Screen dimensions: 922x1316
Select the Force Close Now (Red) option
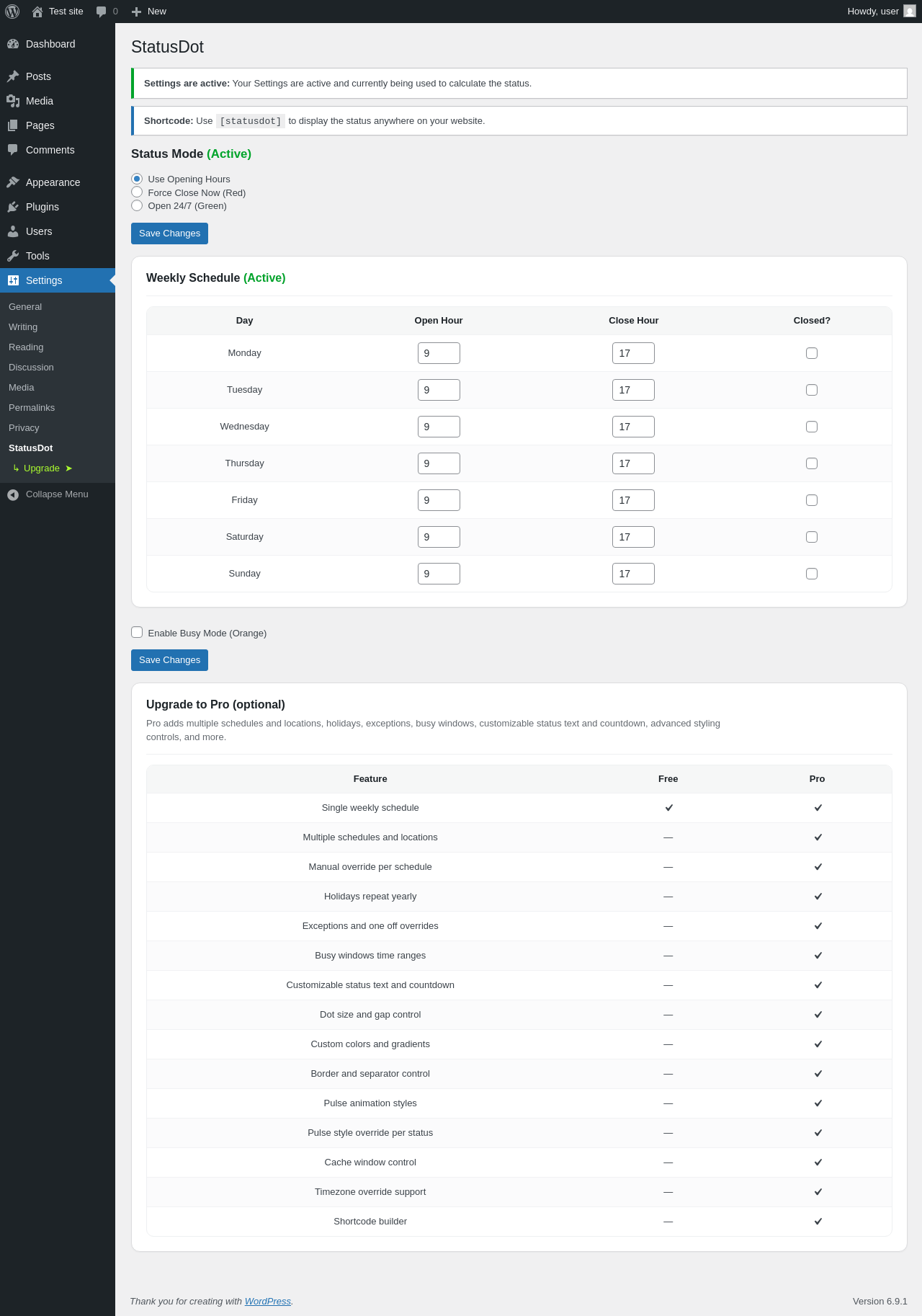pos(137,192)
